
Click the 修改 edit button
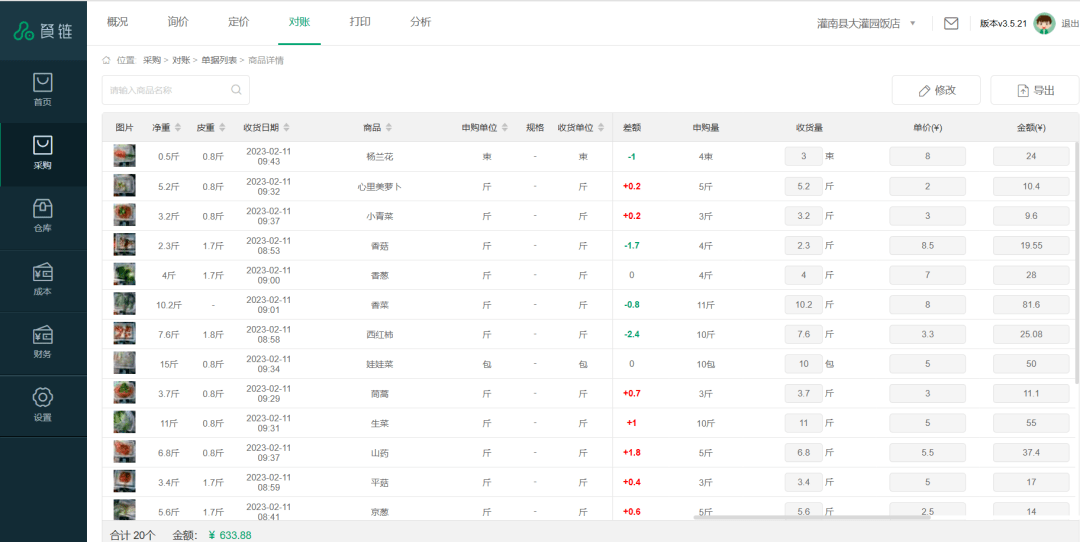coord(936,90)
